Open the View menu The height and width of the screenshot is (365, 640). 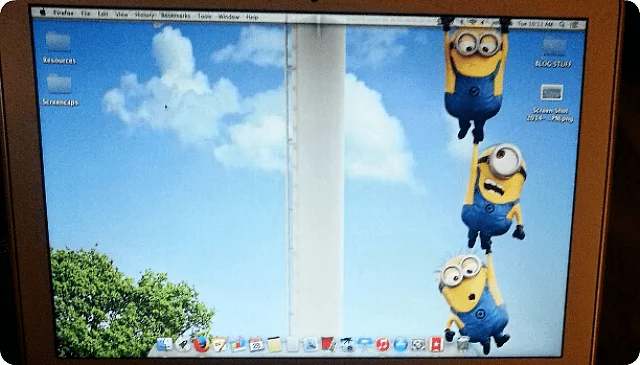pyautogui.click(x=122, y=14)
